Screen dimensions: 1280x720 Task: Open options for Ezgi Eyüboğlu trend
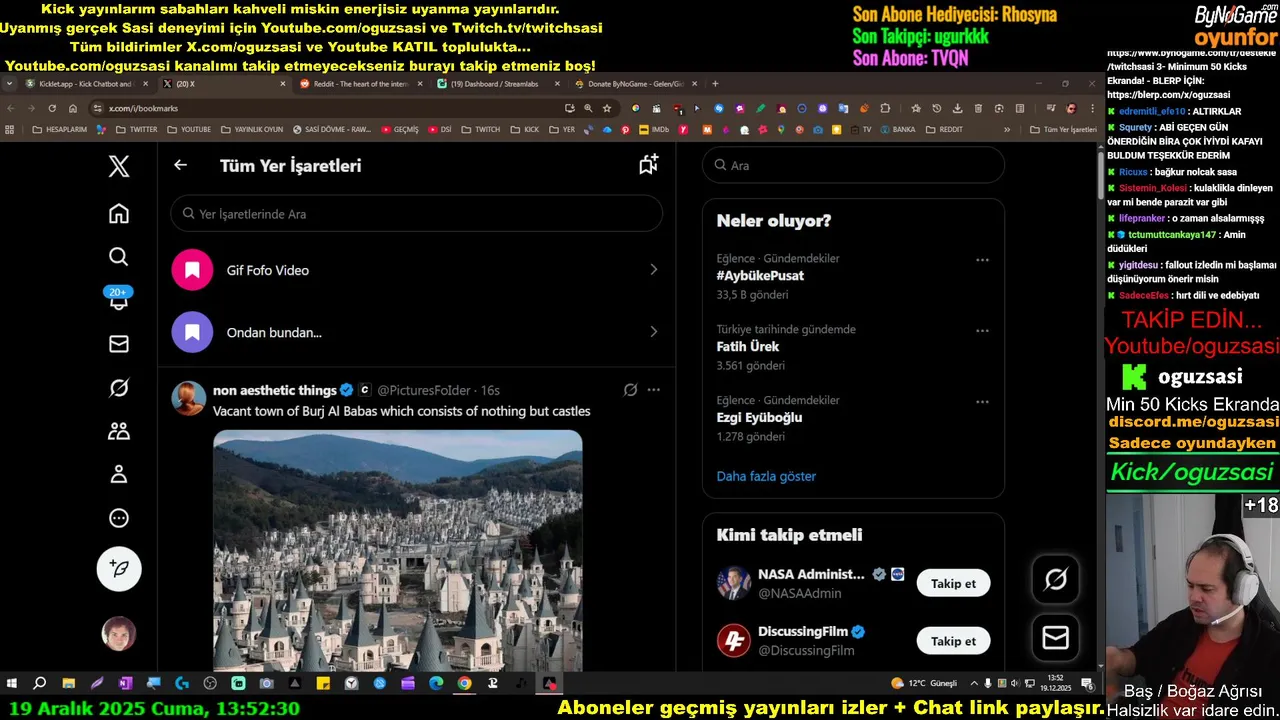coord(982,402)
